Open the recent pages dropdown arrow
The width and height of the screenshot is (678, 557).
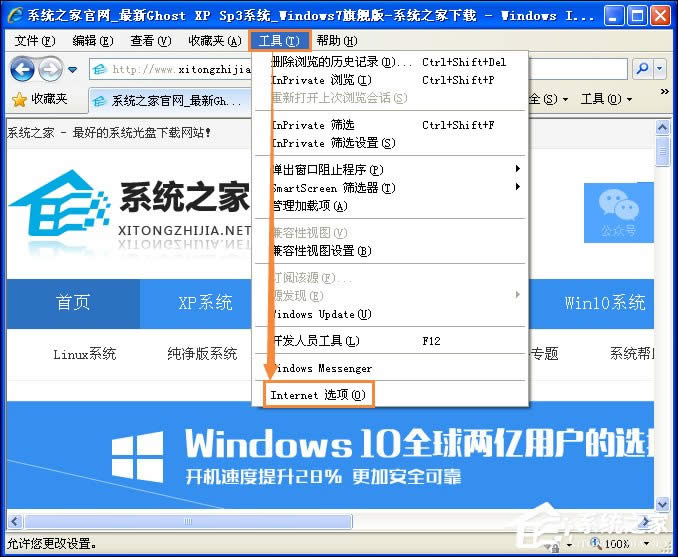(x=74, y=69)
